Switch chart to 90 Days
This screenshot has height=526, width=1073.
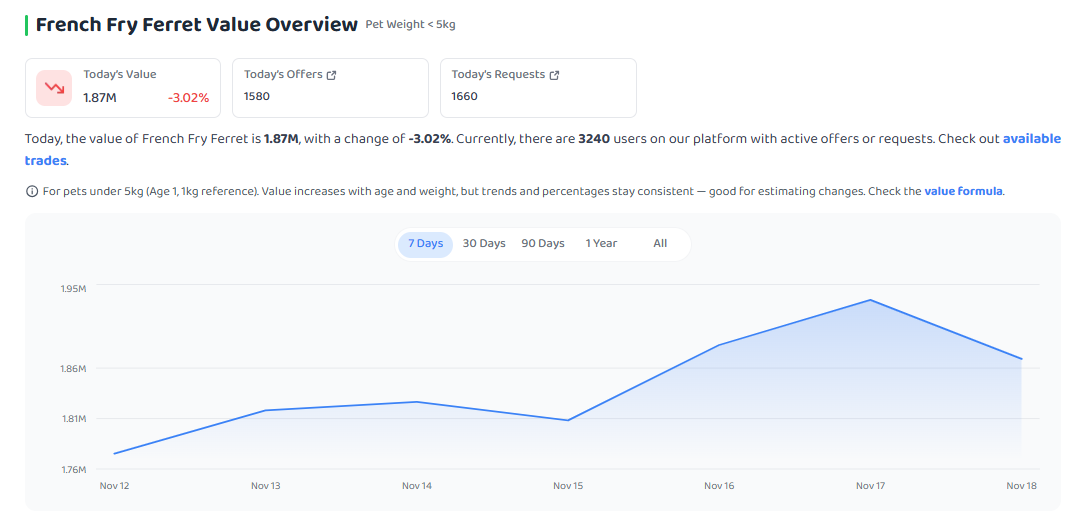click(x=543, y=244)
